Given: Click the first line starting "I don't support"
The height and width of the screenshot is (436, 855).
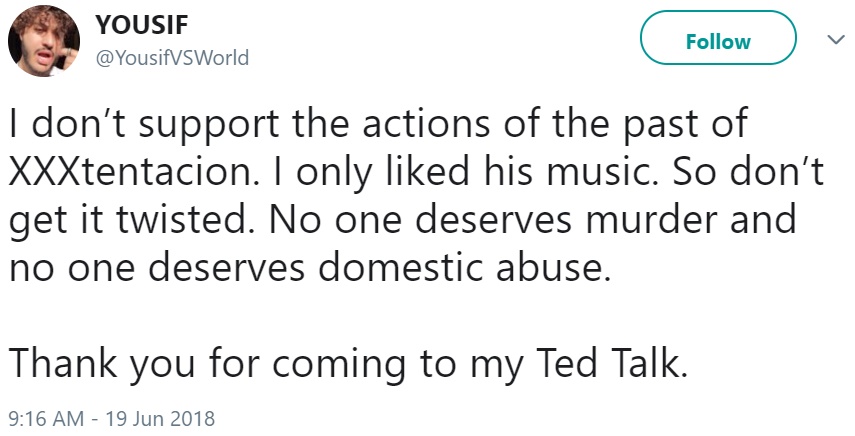Looking at the screenshot, I should (378, 125).
